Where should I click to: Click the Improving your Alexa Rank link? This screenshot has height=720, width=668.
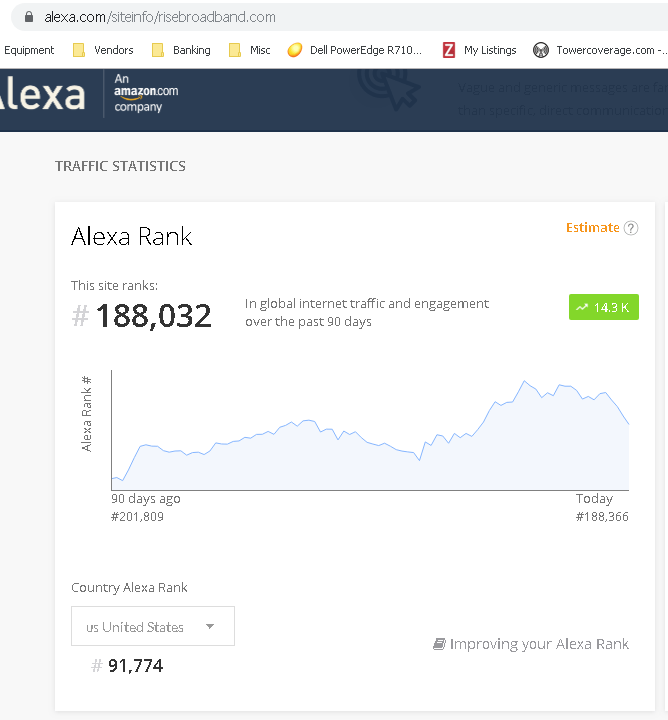(539, 644)
